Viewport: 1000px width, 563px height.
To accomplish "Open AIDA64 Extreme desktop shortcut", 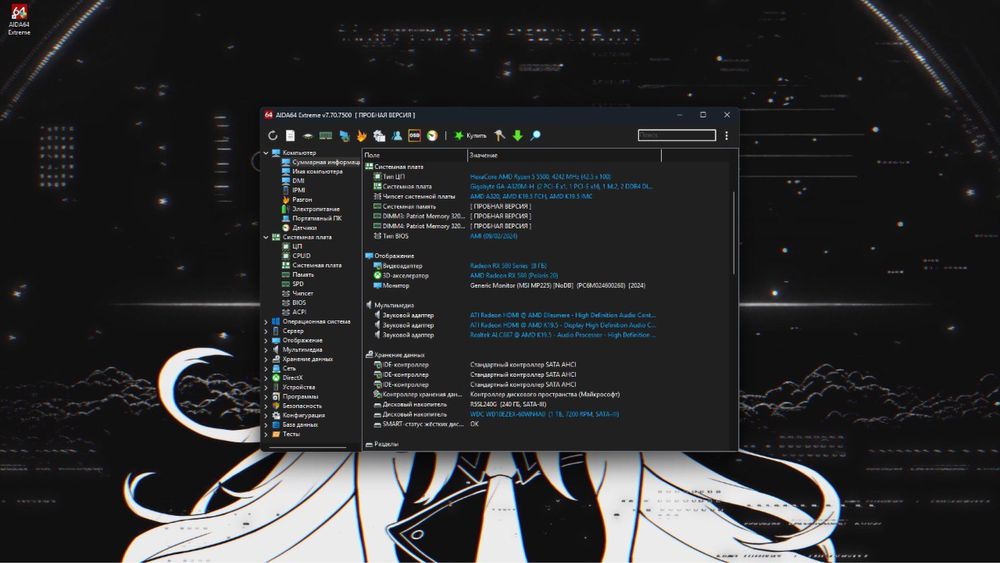I will coord(19,20).
